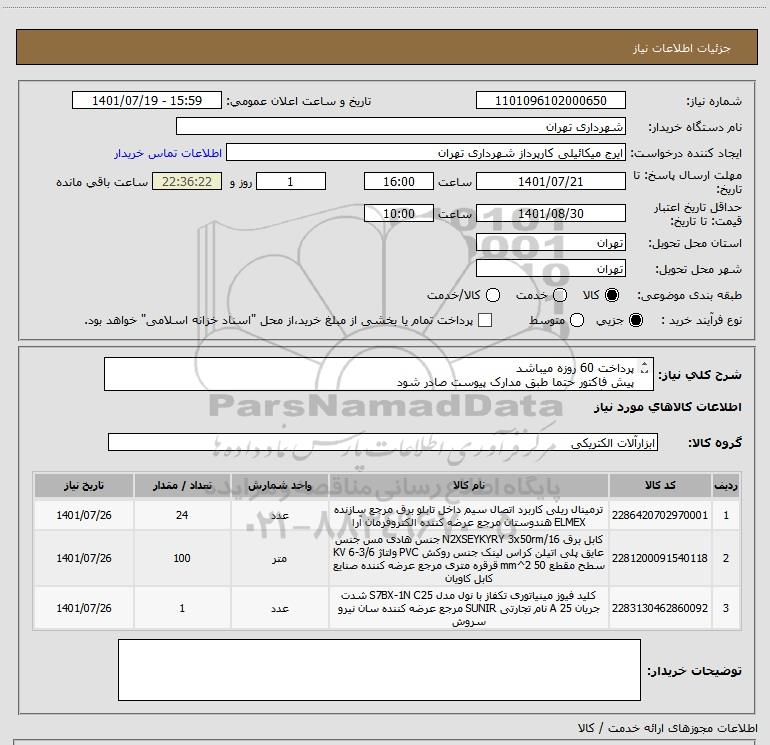Select the جزیی purchase type radio
This screenshot has height=745, width=770.
[x=635, y=321]
